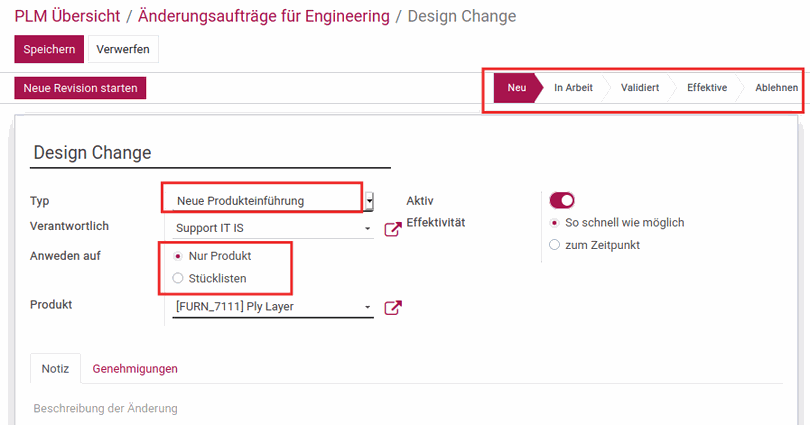The width and height of the screenshot is (810, 425).
Task: Open the Produkt dropdown arrow
Action: [x=367, y=307]
